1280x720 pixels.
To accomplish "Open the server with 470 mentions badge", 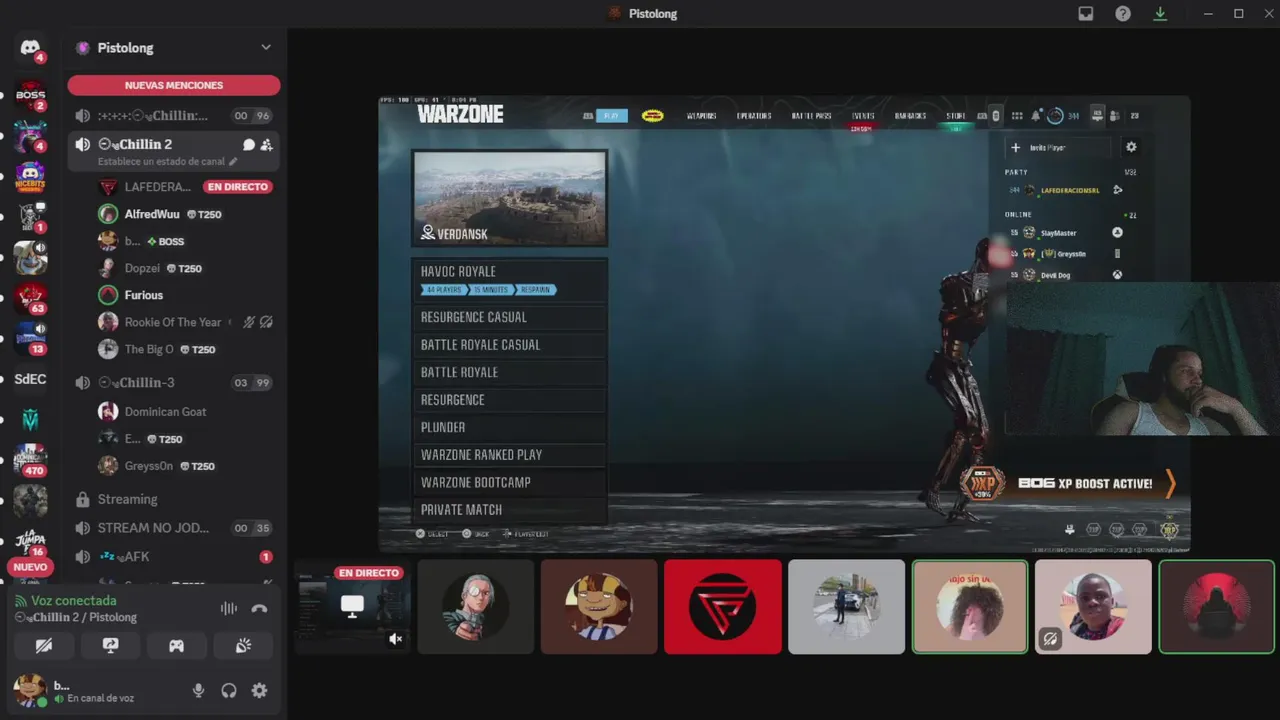I will click(x=30, y=460).
